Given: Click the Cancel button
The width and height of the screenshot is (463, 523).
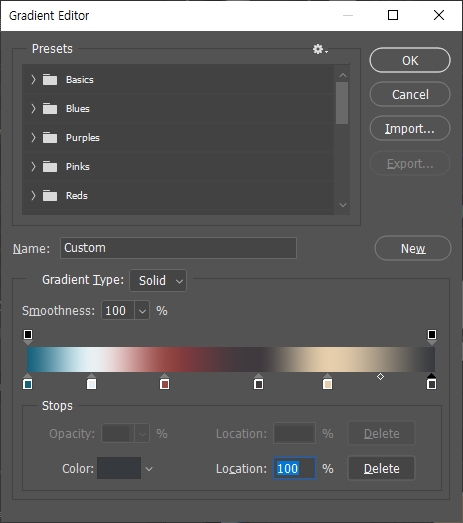Looking at the screenshot, I should (x=410, y=94).
